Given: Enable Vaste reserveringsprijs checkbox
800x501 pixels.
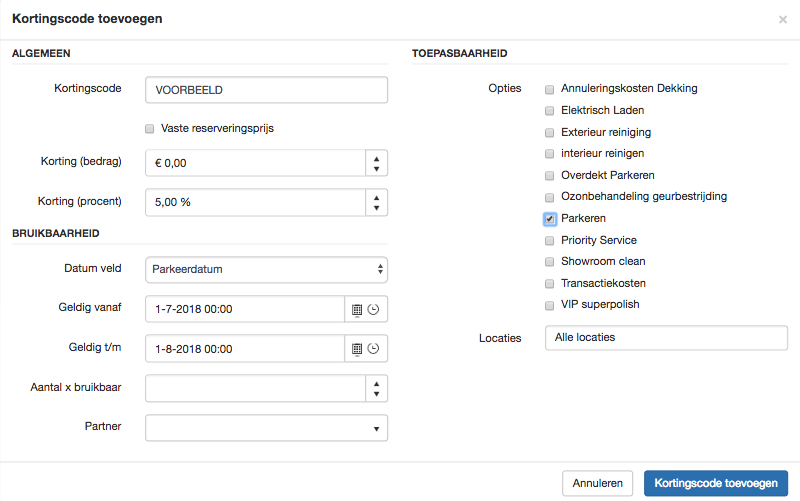Looking at the screenshot, I should click(x=149, y=129).
